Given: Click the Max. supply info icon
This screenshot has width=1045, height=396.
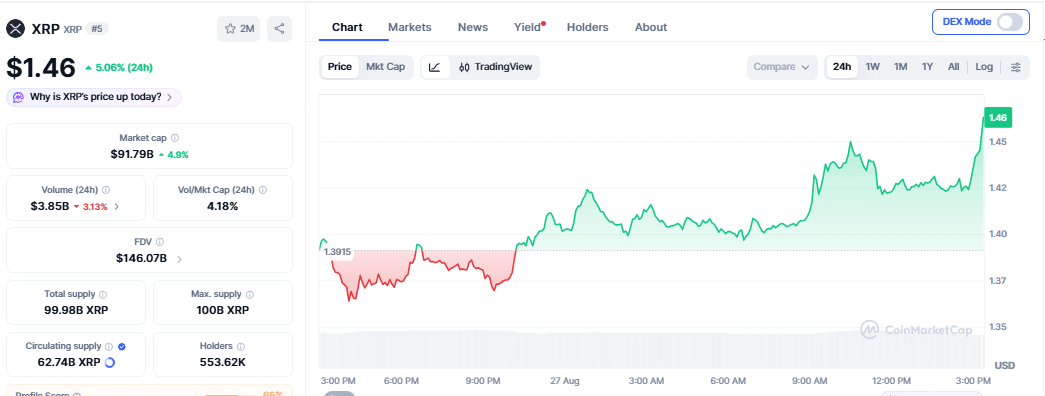Looking at the screenshot, I should (x=249, y=294).
